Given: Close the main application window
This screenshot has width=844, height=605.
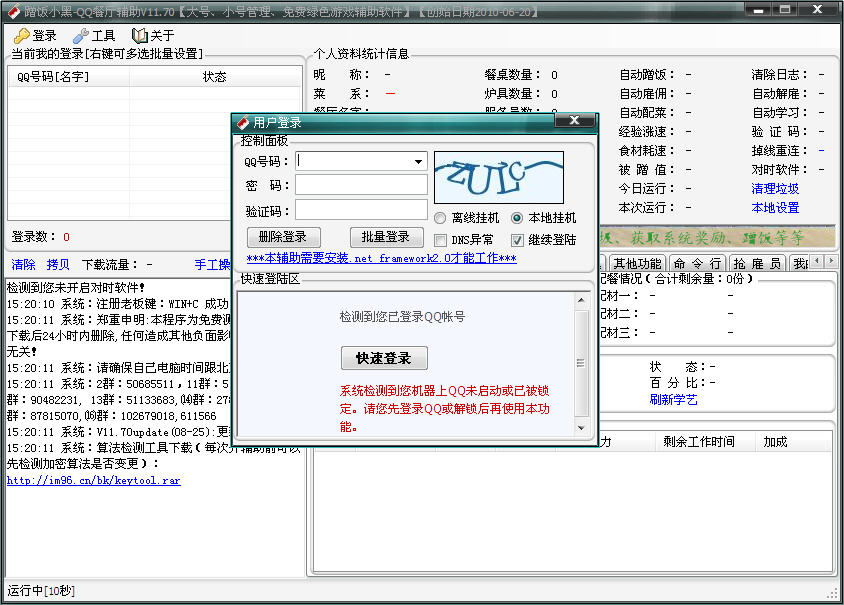Looking at the screenshot, I should 818,10.
